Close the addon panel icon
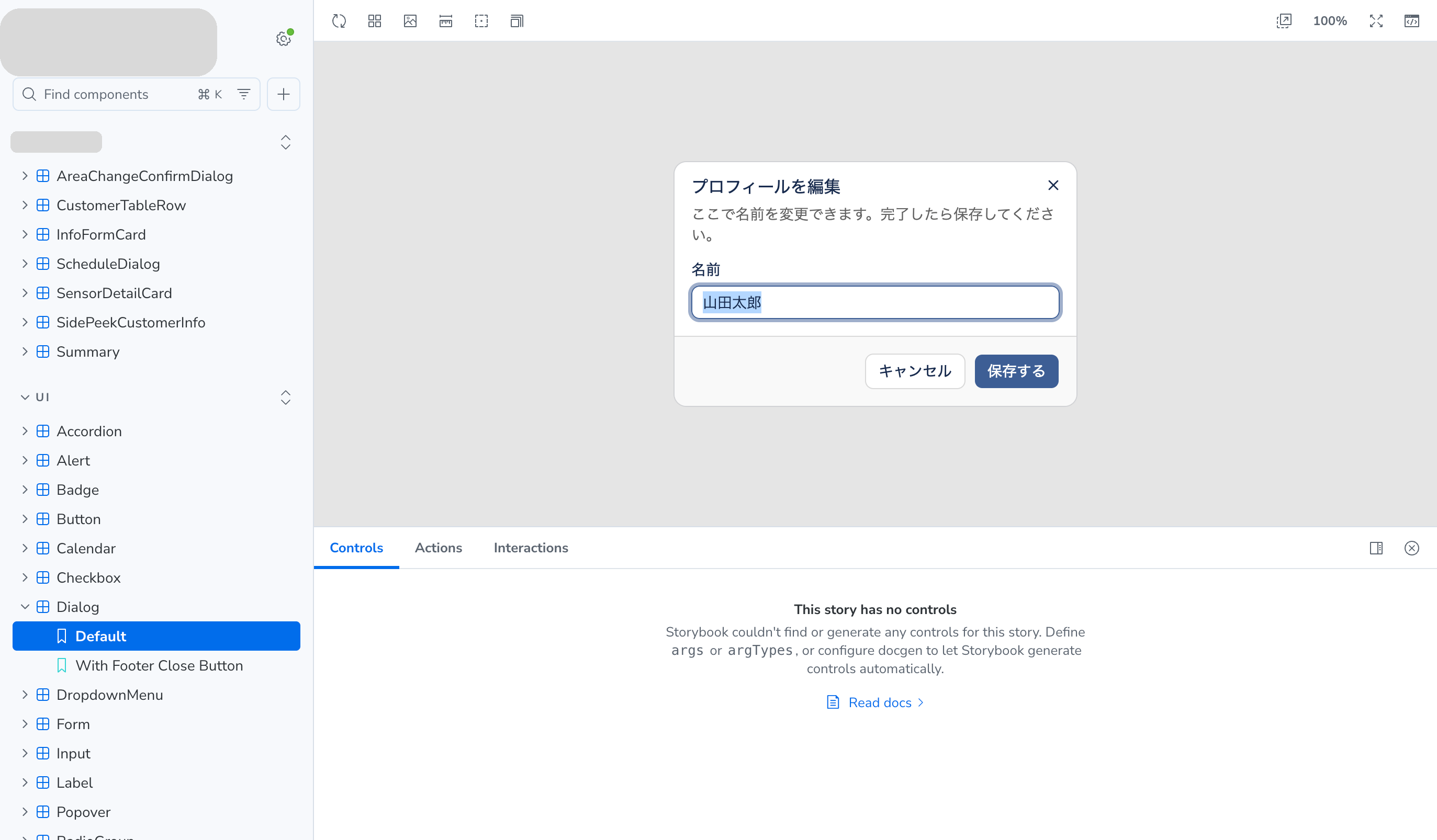The width and height of the screenshot is (1437, 840). click(1411, 548)
